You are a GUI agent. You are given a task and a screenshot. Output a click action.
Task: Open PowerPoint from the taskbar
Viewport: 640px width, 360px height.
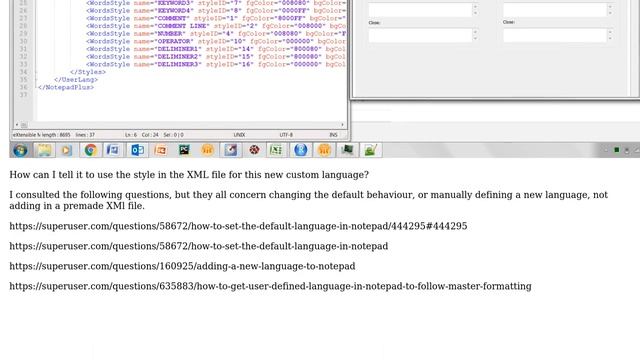click(160, 150)
